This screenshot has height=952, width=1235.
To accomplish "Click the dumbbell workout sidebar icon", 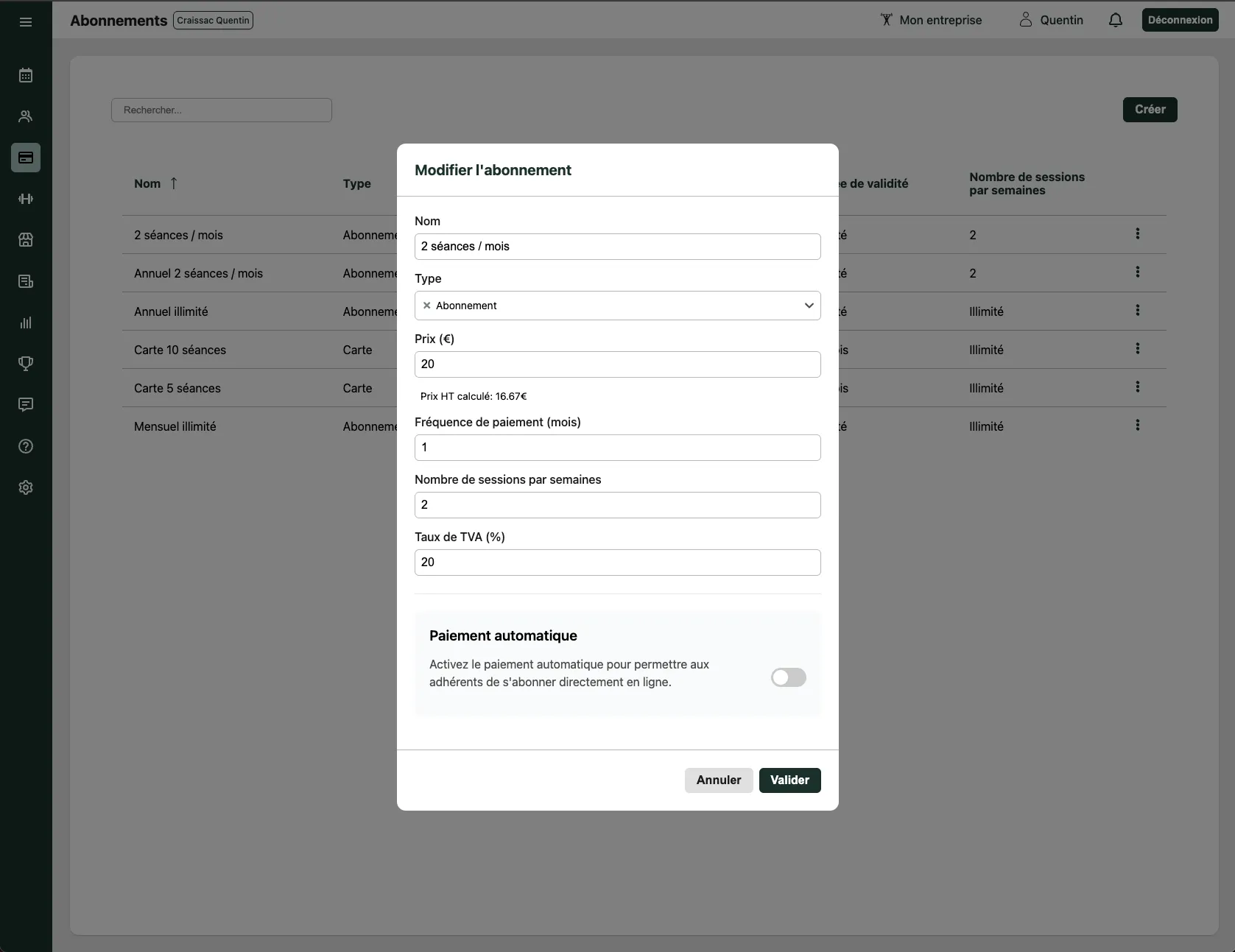I will point(26,199).
